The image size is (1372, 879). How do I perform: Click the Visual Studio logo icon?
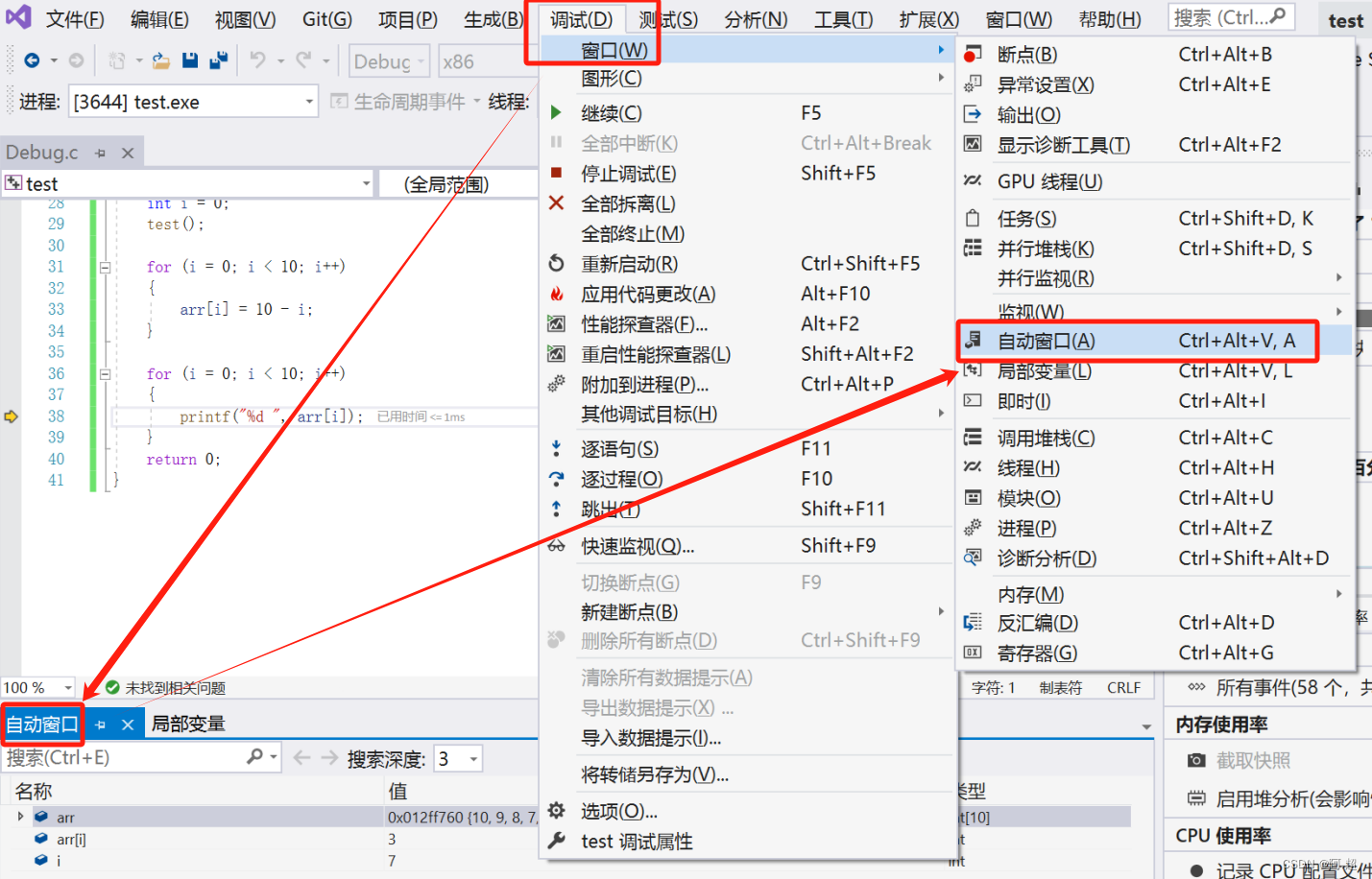18,17
